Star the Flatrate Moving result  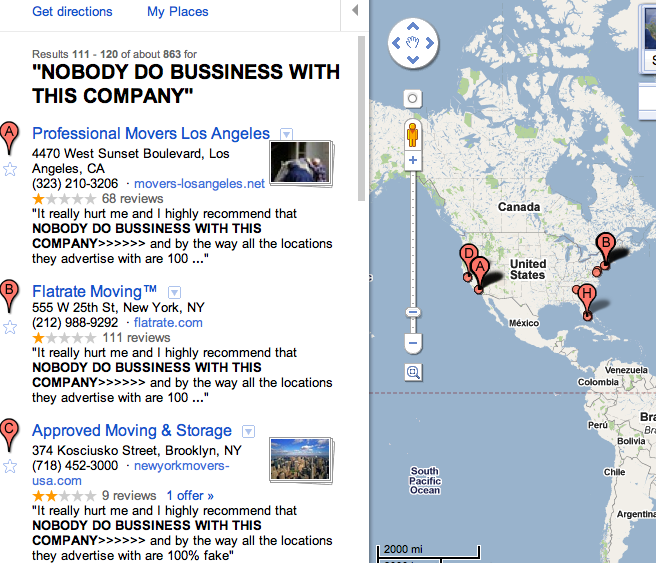coord(10,327)
